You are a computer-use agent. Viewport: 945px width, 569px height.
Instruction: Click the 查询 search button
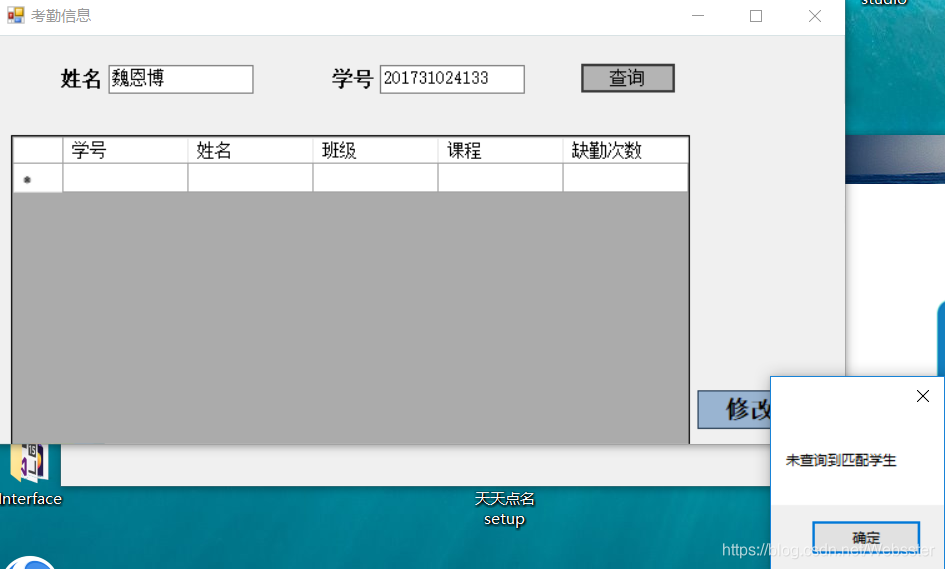(x=627, y=78)
